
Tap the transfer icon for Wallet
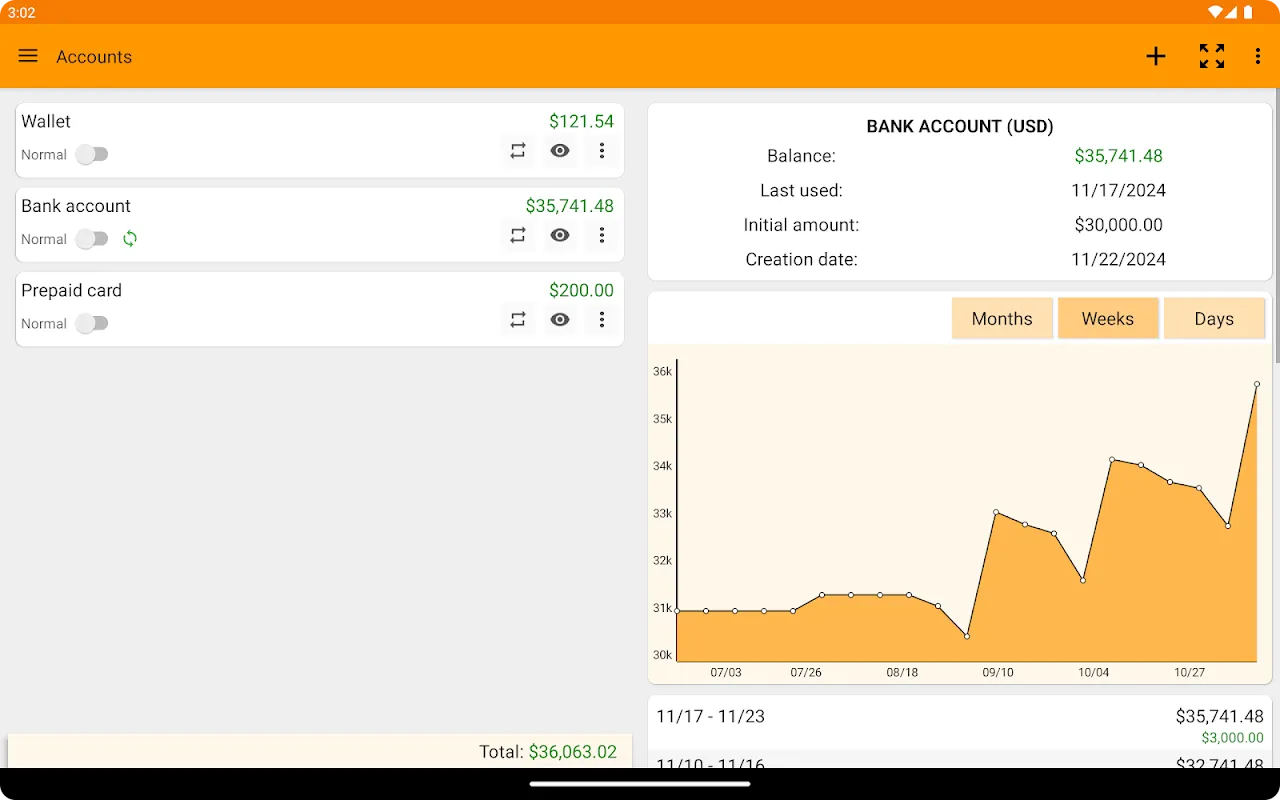(518, 151)
